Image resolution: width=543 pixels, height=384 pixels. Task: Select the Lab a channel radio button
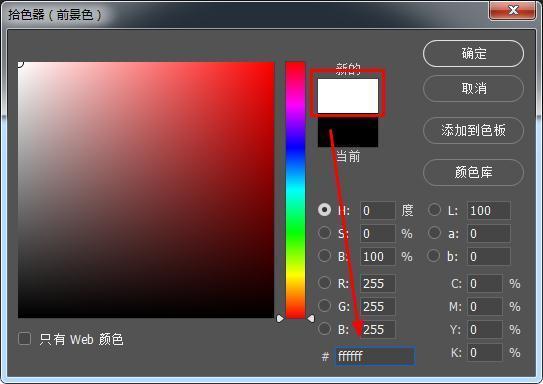(434, 233)
